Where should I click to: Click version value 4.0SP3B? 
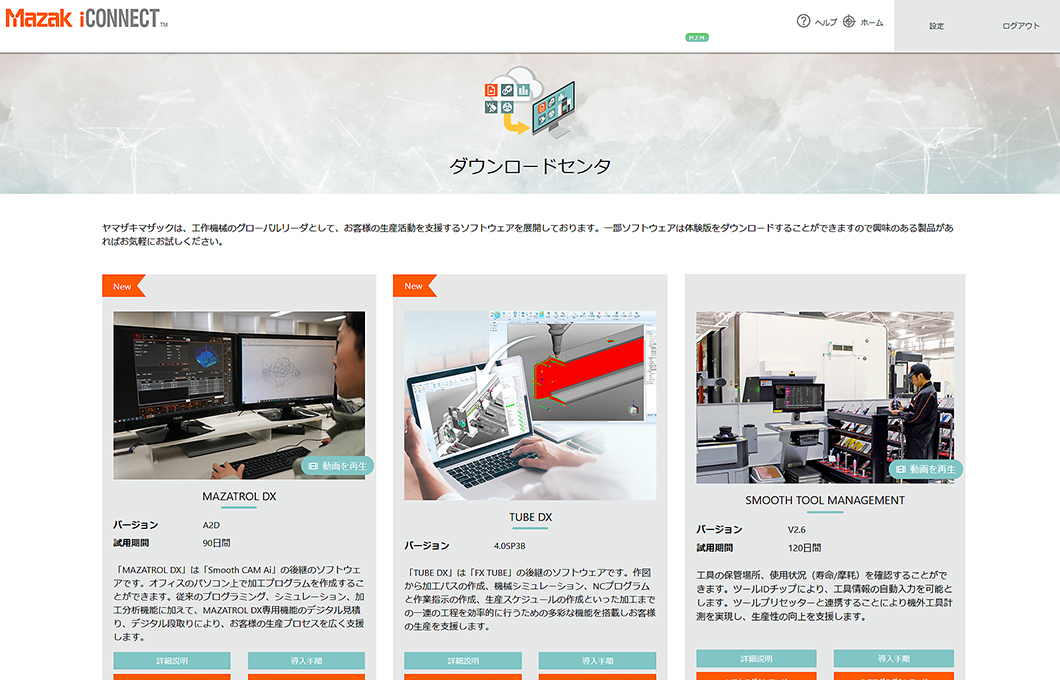point(509,545)
